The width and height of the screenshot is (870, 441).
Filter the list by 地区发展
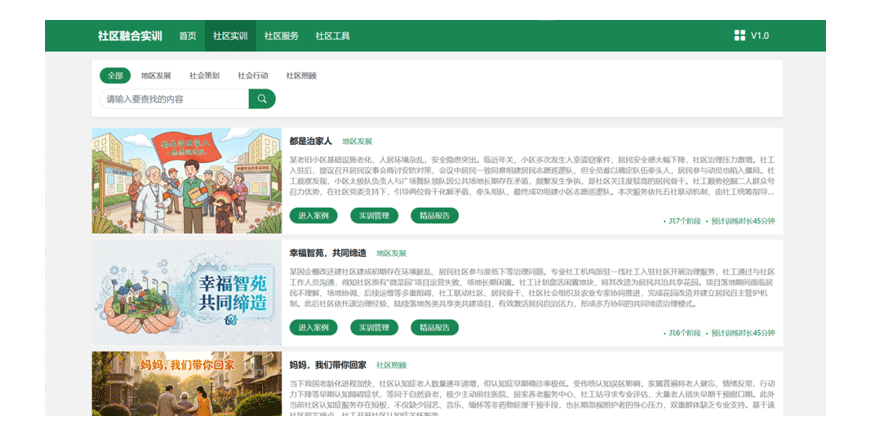click(156, 75)
